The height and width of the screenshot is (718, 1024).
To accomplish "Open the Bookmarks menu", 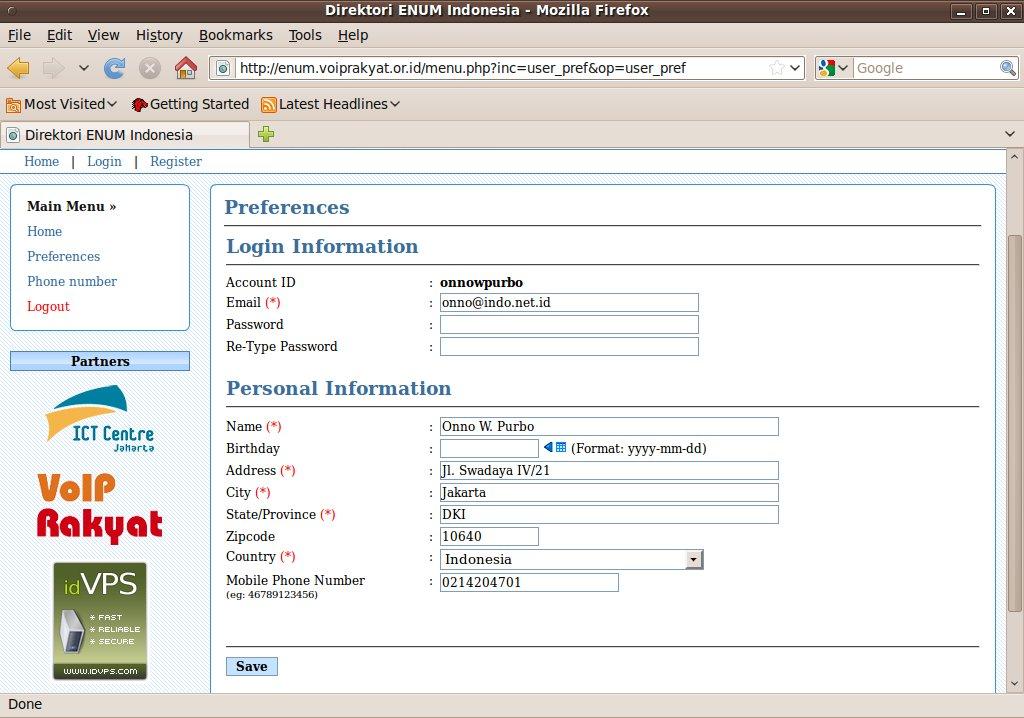I will [235, 35].
